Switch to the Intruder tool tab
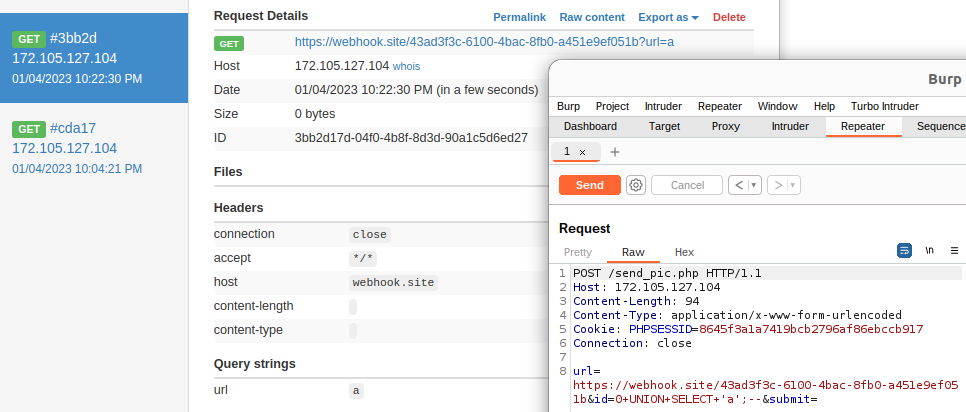966x412 pixels. [x=790, y=126]
